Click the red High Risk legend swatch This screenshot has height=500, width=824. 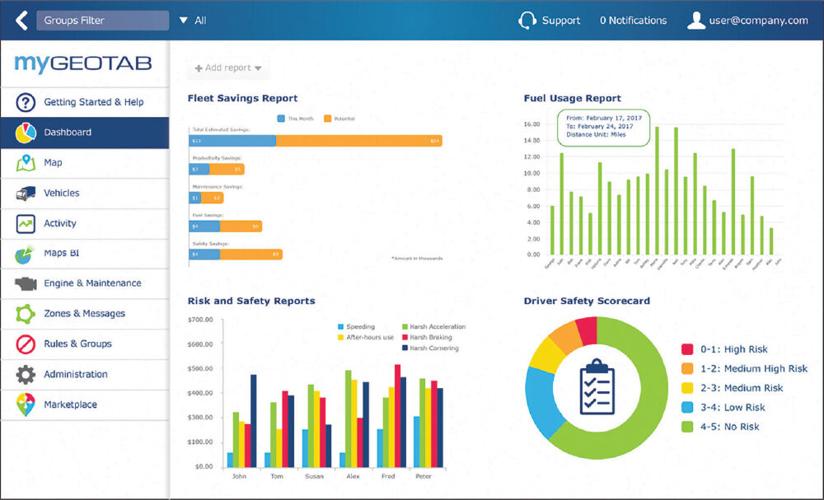[x=687, y=349]
